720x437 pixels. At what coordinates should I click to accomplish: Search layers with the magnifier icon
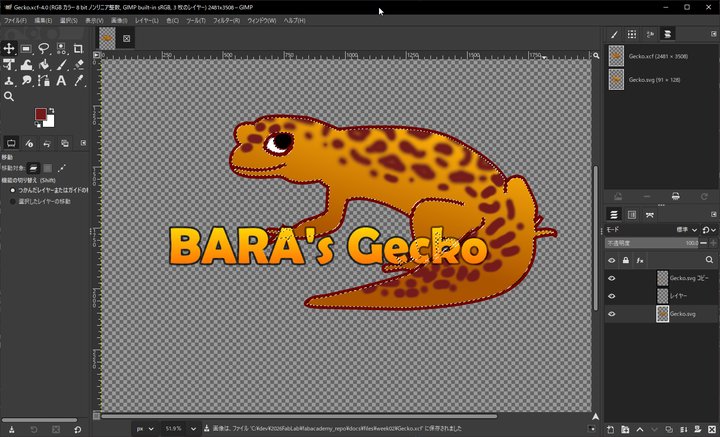coord(709,260)
